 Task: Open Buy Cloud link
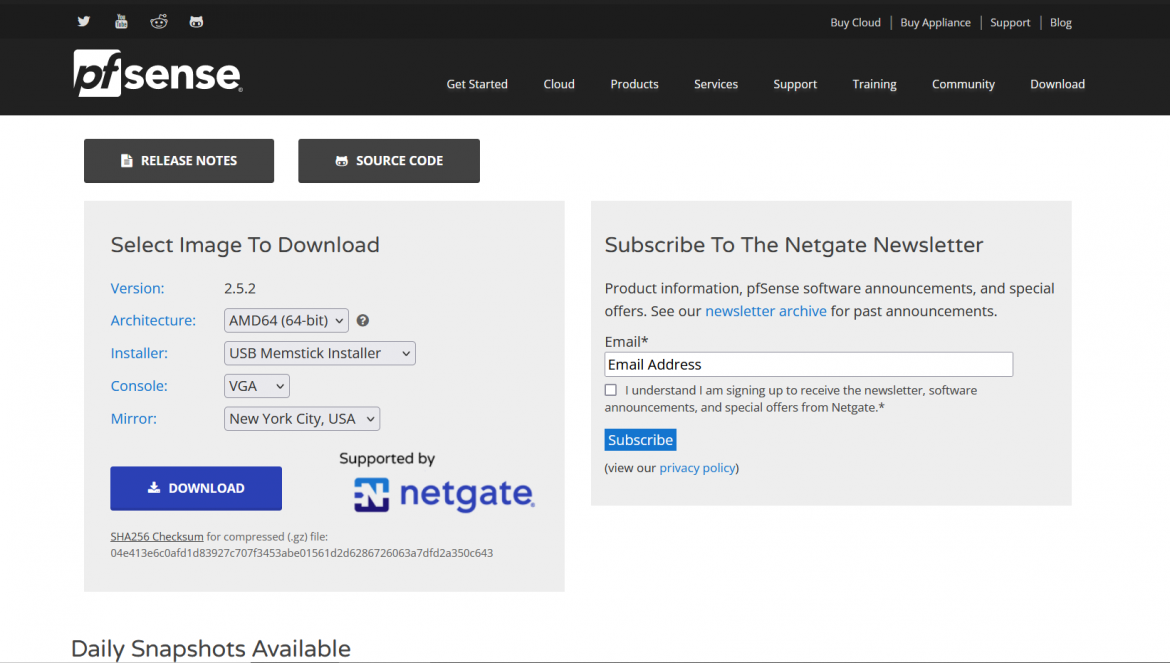(x=855, y=22)
